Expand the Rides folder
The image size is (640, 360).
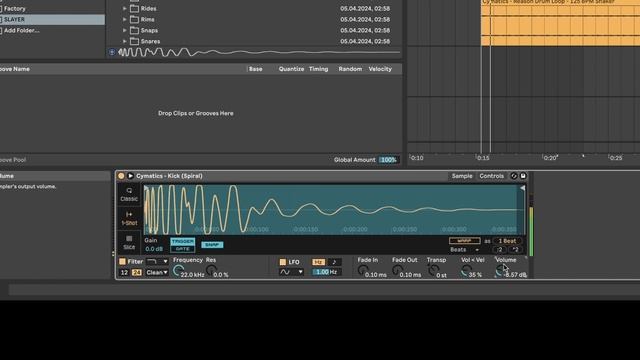pyautogui.click(x=124, y=8)
